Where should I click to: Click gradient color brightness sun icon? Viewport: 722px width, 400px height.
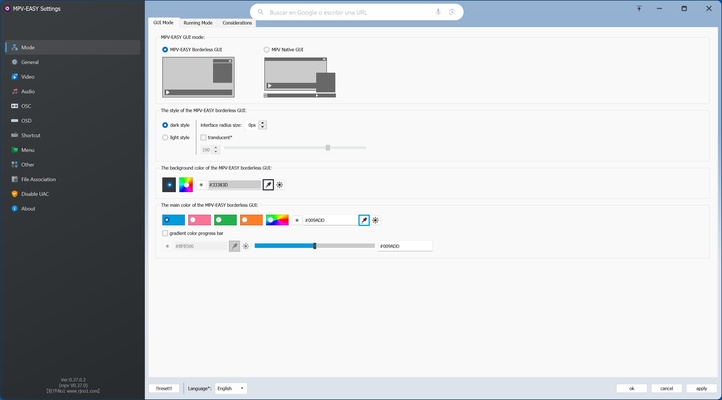[245, 246]
